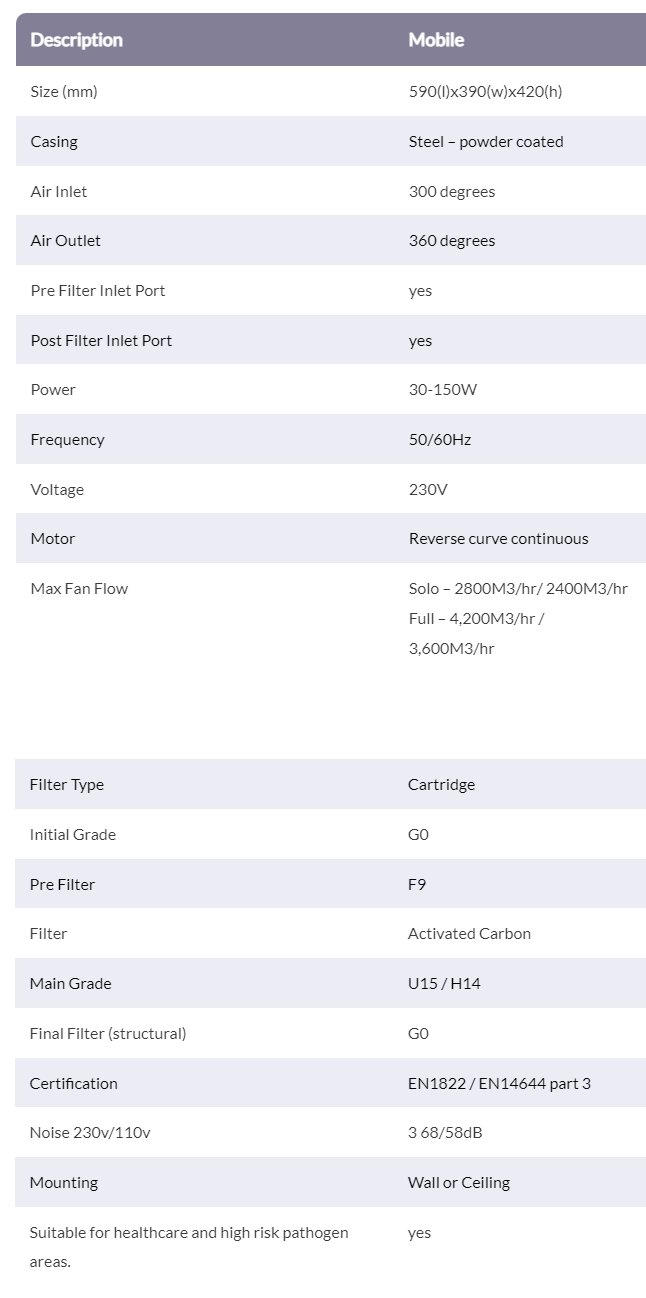
Task: Click the Casing row label
Action: pyautogui.click(x=54, y=141)
